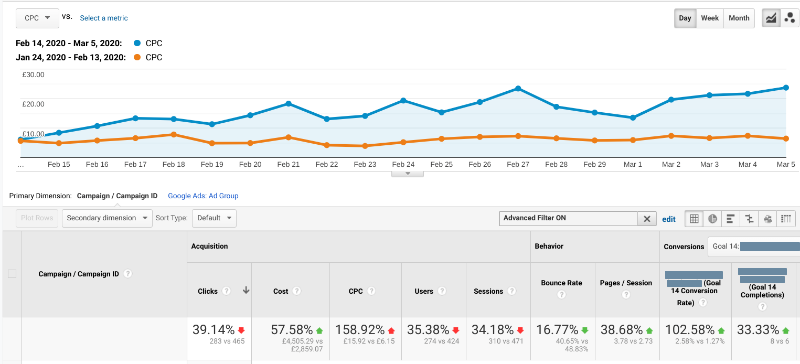The image size is (800, 364).
Task: Open help for Pages / Session column
Action: (x=626, y=295)
